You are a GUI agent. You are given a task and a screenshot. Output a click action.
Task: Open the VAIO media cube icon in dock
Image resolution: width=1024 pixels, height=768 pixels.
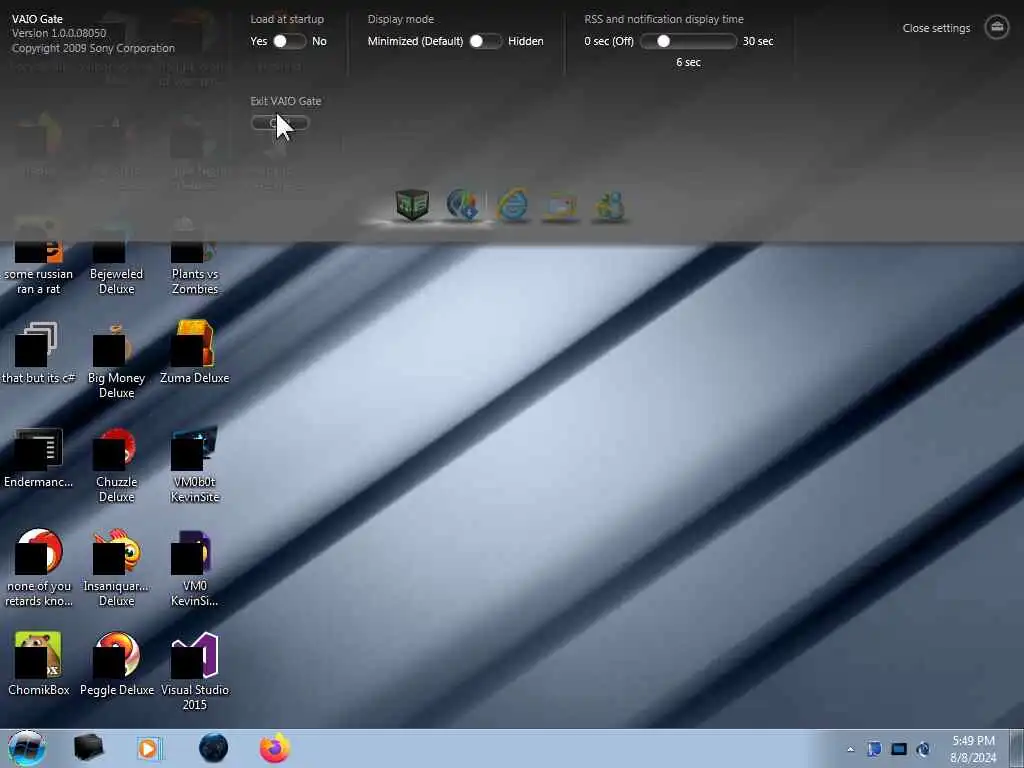click(412, 205)
